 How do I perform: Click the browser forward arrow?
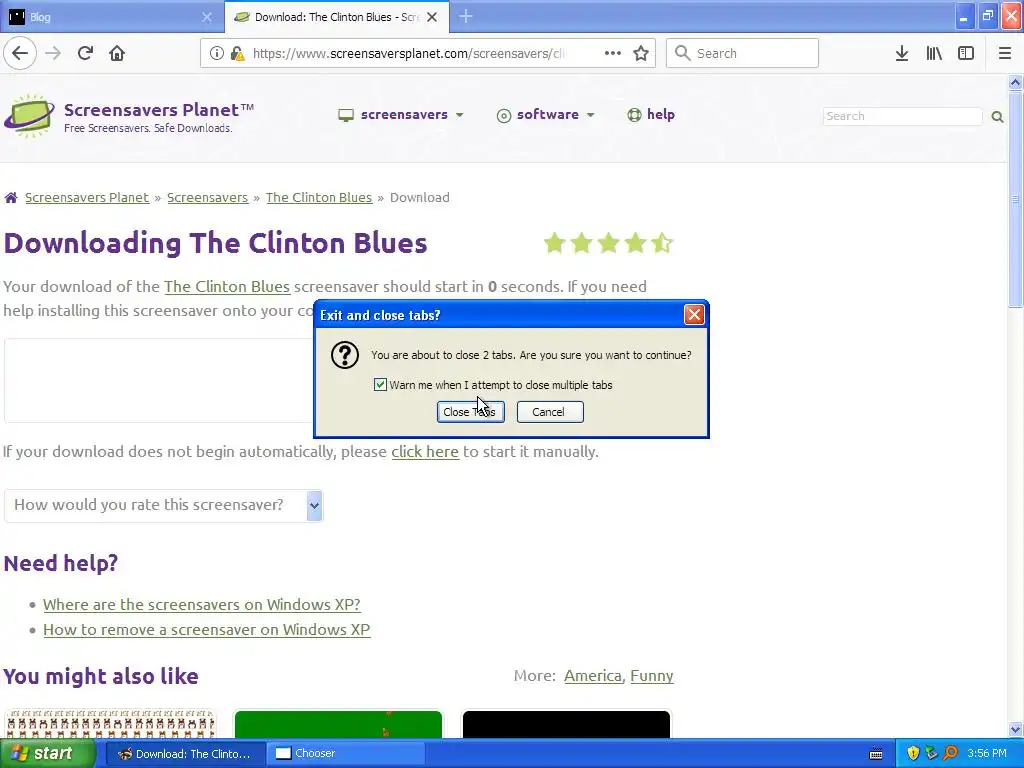(53, 53)
